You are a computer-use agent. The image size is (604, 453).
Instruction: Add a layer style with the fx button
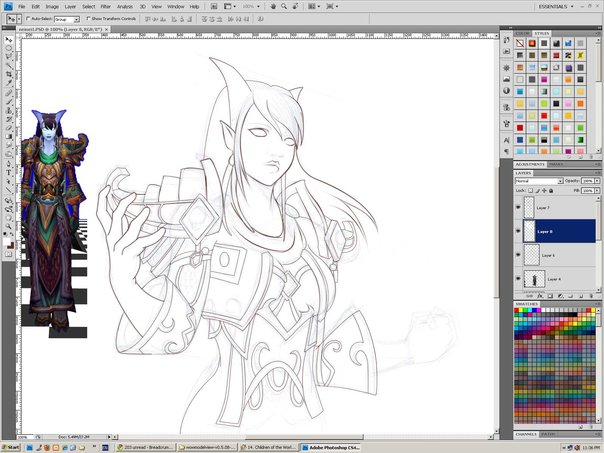coord(540,296)
